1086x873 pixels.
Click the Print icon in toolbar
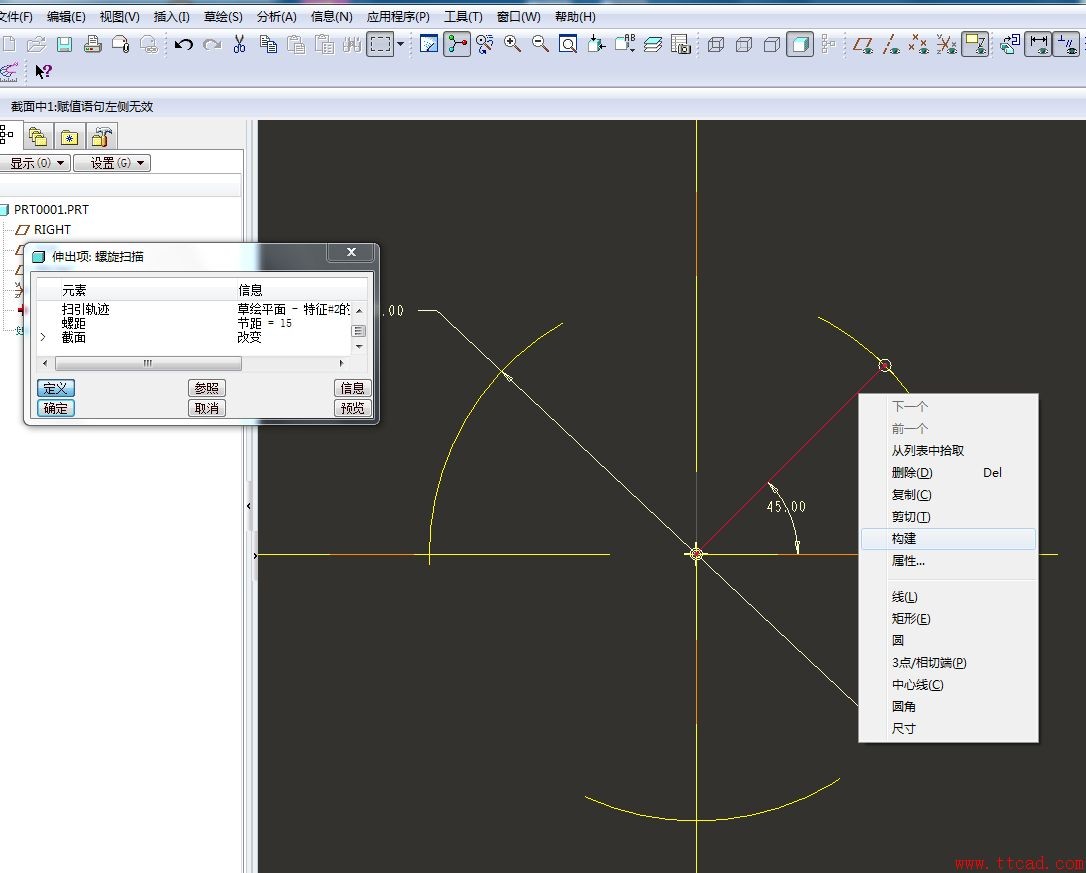(x=92, y=44)
